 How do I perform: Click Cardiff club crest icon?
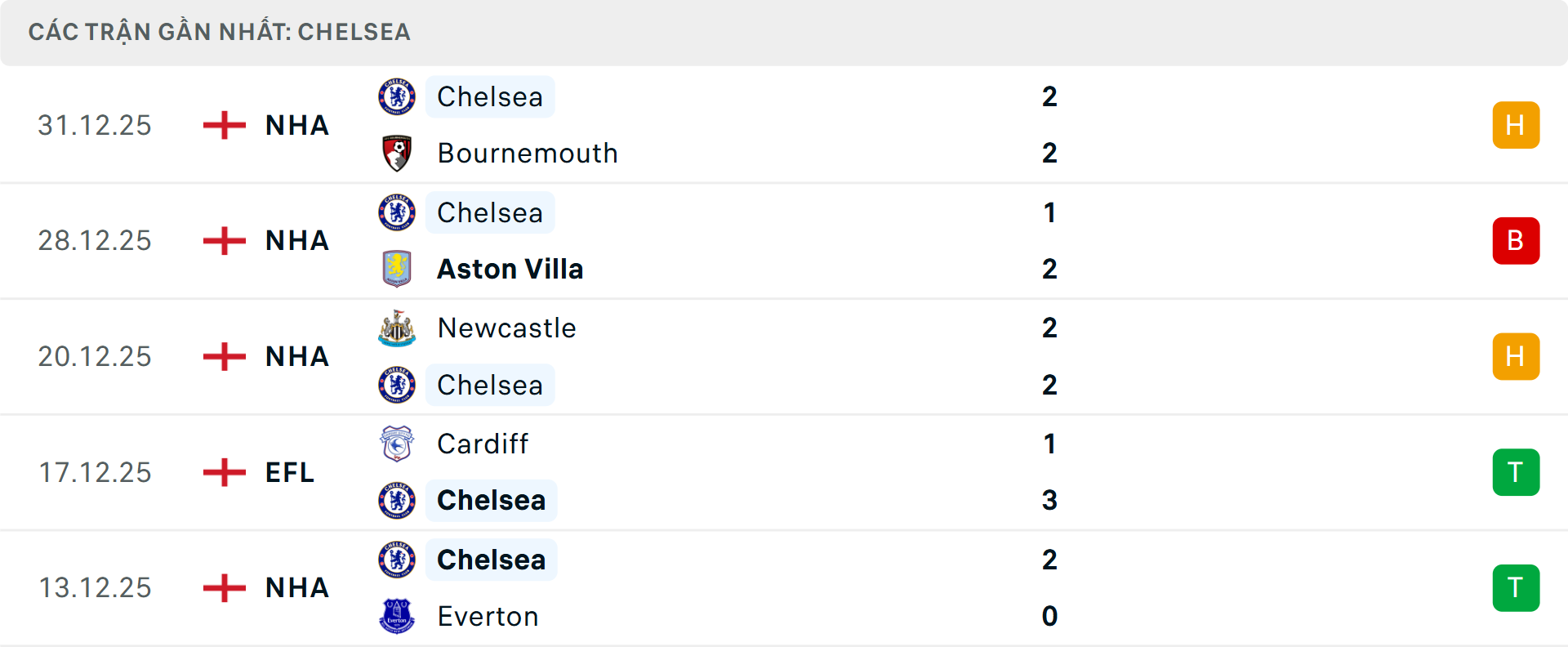pos(397,444)
